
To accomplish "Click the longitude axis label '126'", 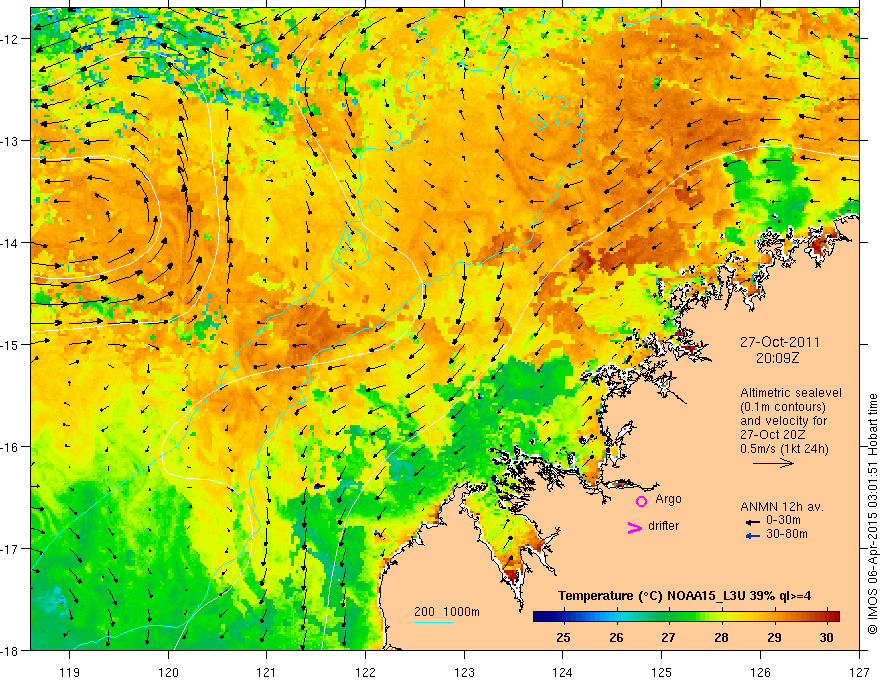I will point(760,672).
